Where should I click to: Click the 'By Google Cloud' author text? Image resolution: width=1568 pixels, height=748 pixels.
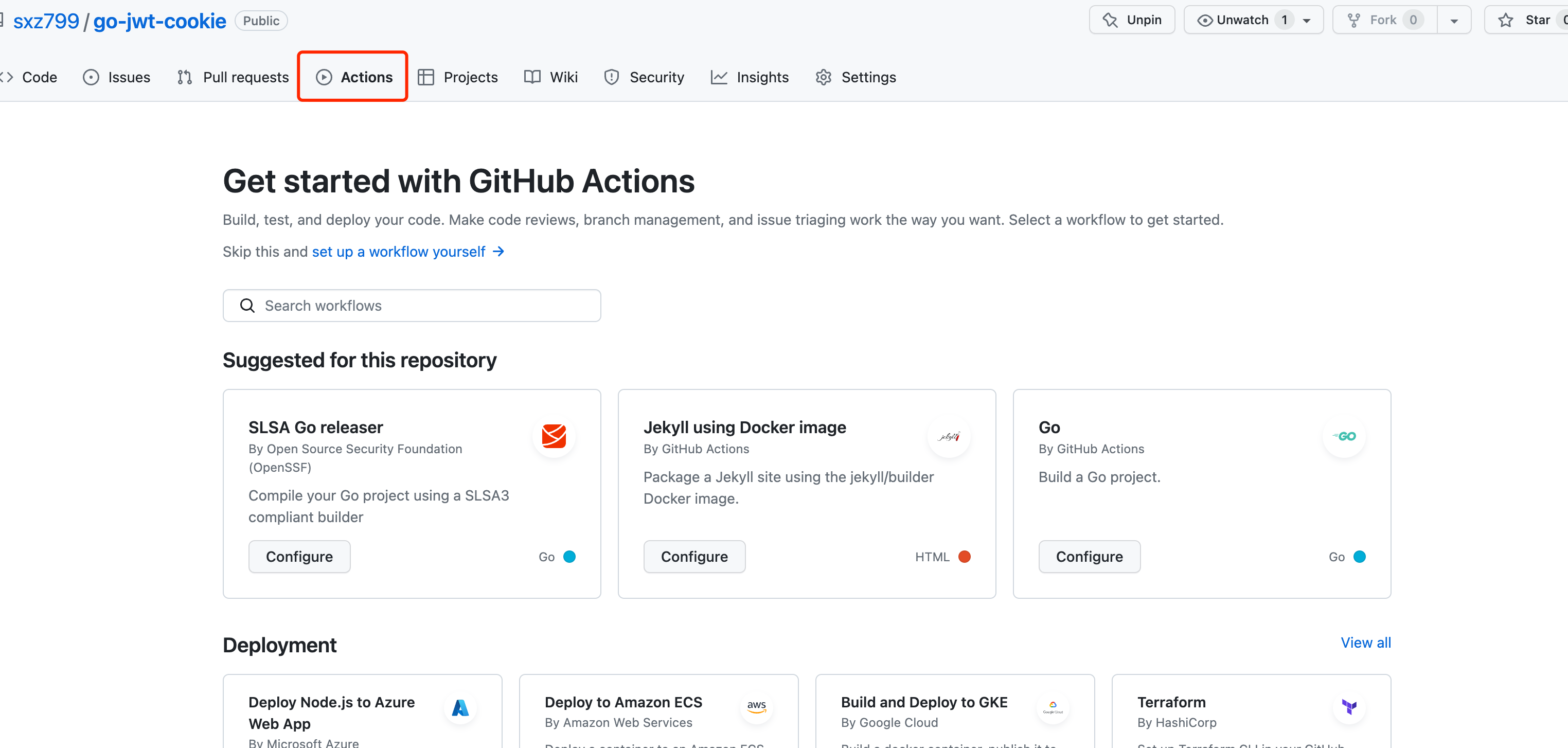tap(890, 722)
